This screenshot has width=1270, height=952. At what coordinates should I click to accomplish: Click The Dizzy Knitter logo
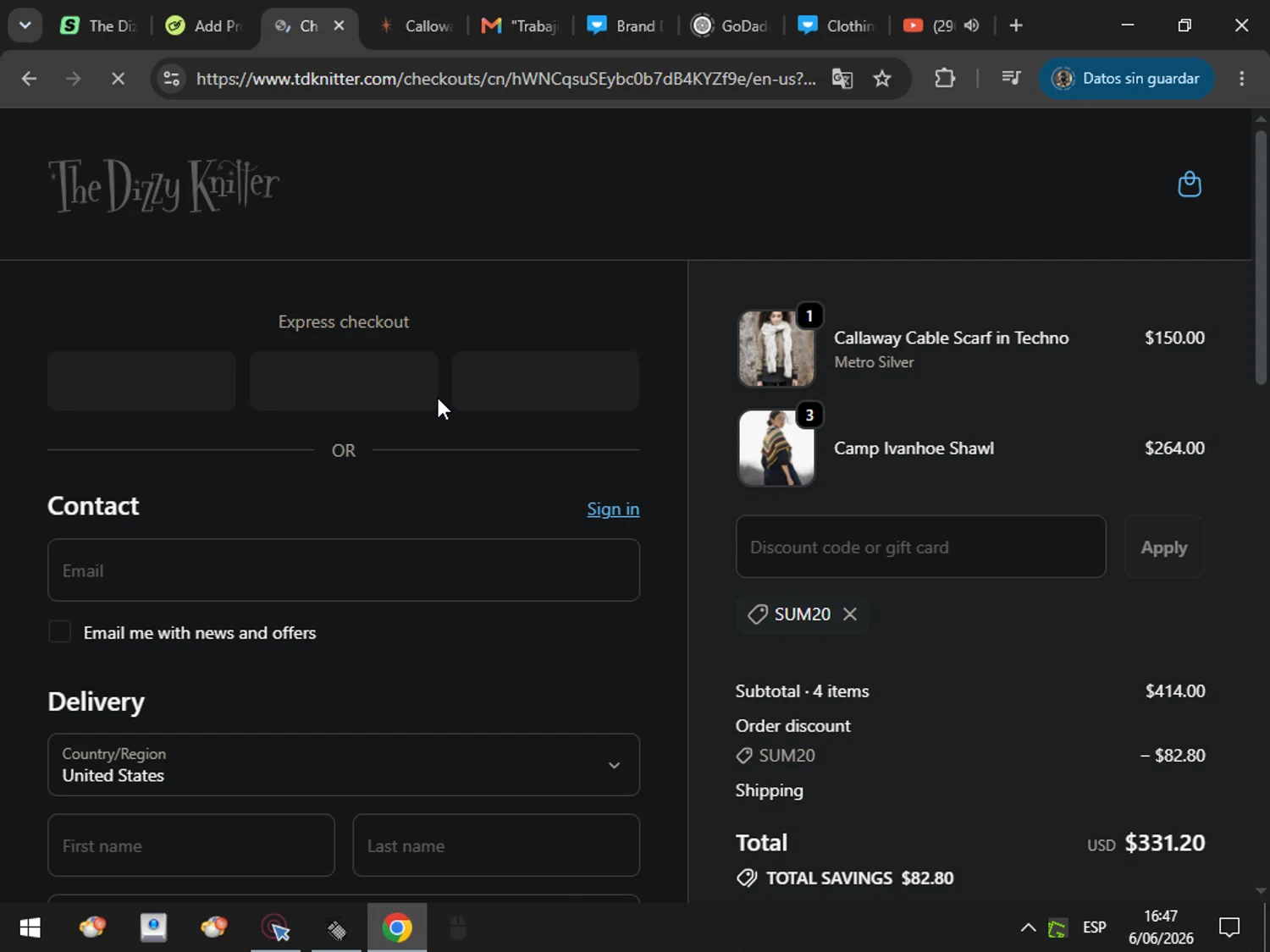coord(164,185)
